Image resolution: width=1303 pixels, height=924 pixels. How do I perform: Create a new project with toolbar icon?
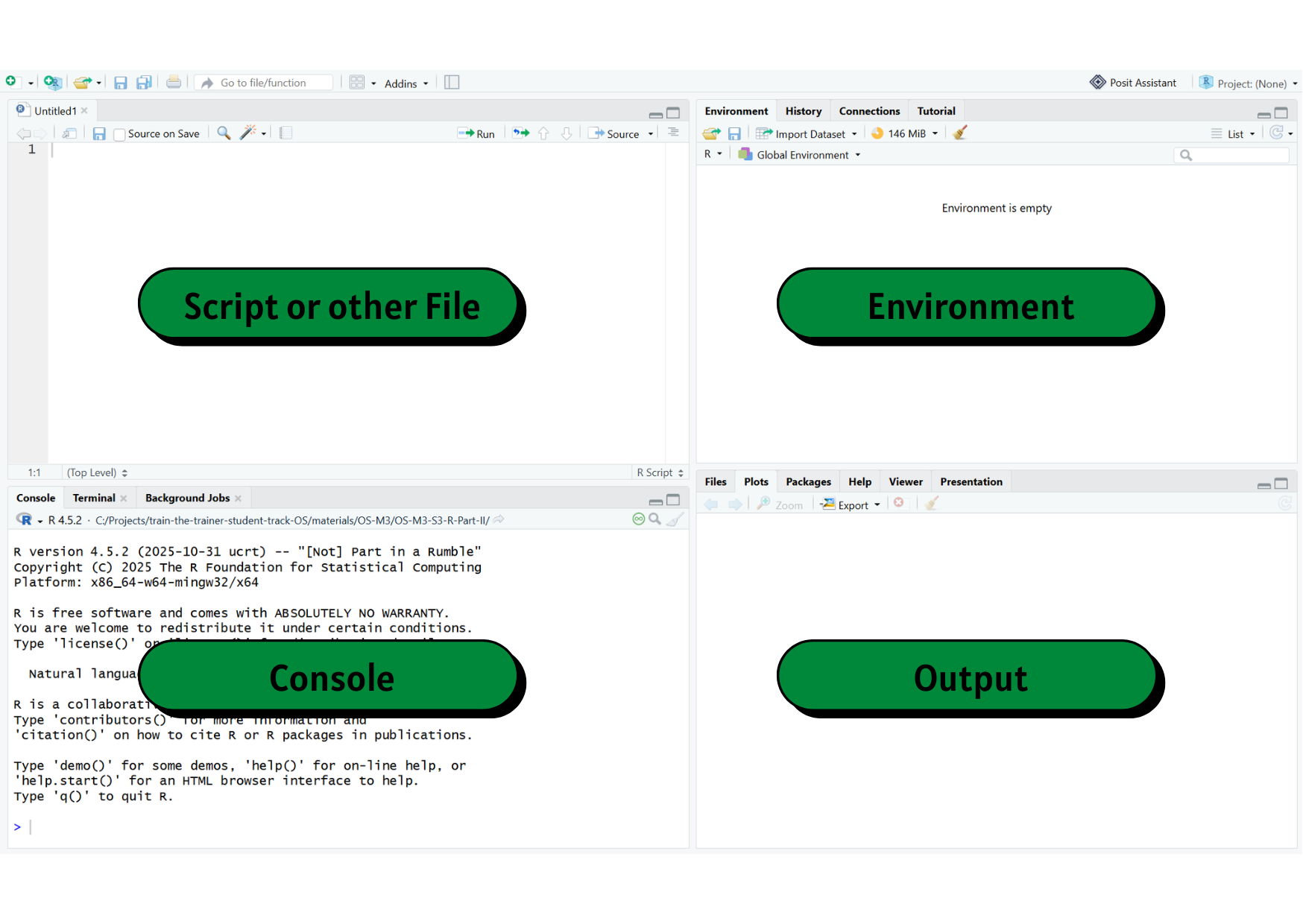[x=52, y=82]
